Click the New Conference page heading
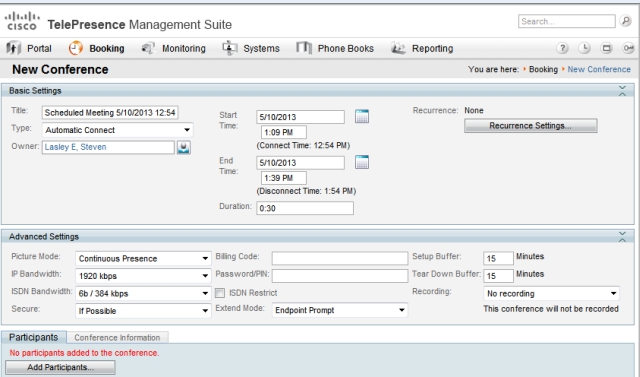640x377 pixels. click(x=60, y=69)
